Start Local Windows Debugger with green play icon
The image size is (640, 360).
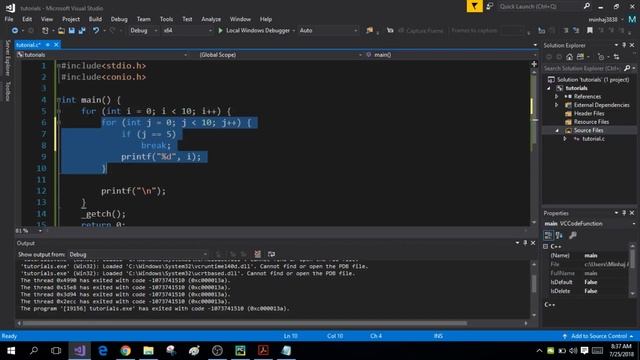click(220, 31)
